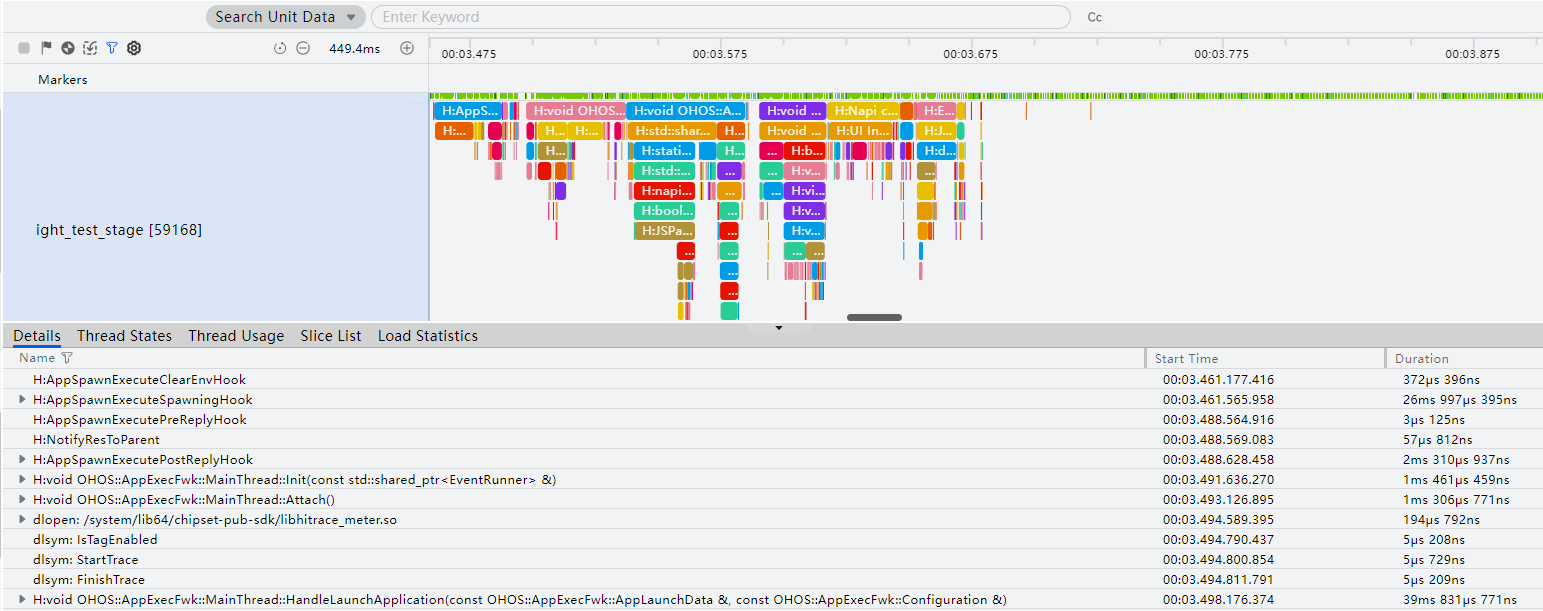
Task: Toggle the Cc case-sensitive search option
Action: (1095, 17)
